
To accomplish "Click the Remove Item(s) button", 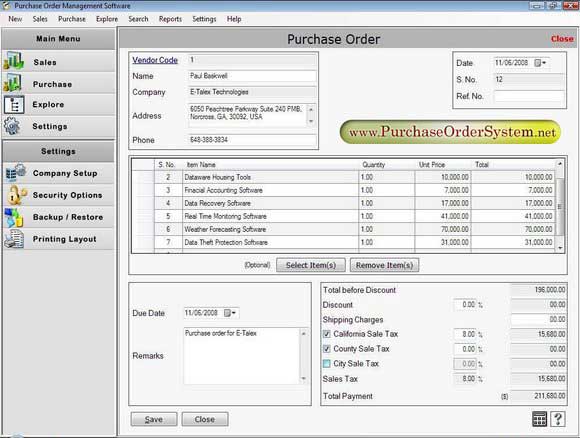I will pyautogui.click(x=384, y=265).
